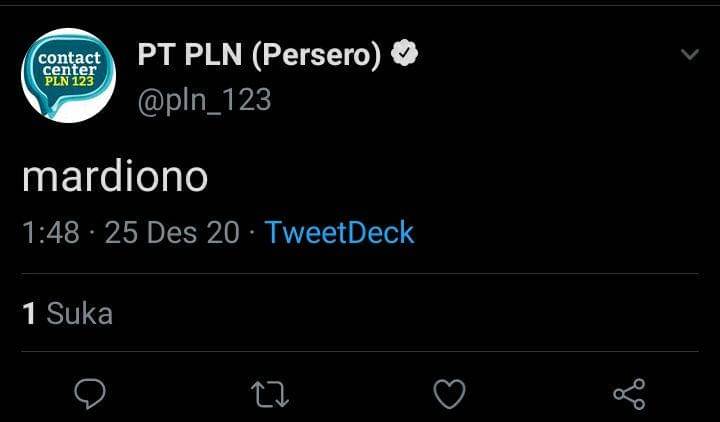Click the yellow PLN 123 label in avatar

coord(68,82)
